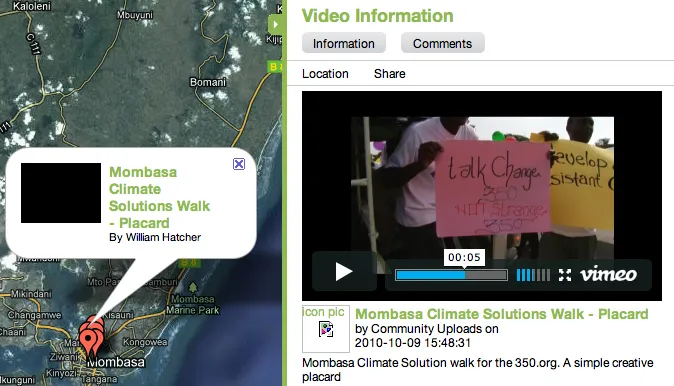Click the 00:05 time tooltip
The width and height of the screenshot is (674, 386).
[464, 257]
